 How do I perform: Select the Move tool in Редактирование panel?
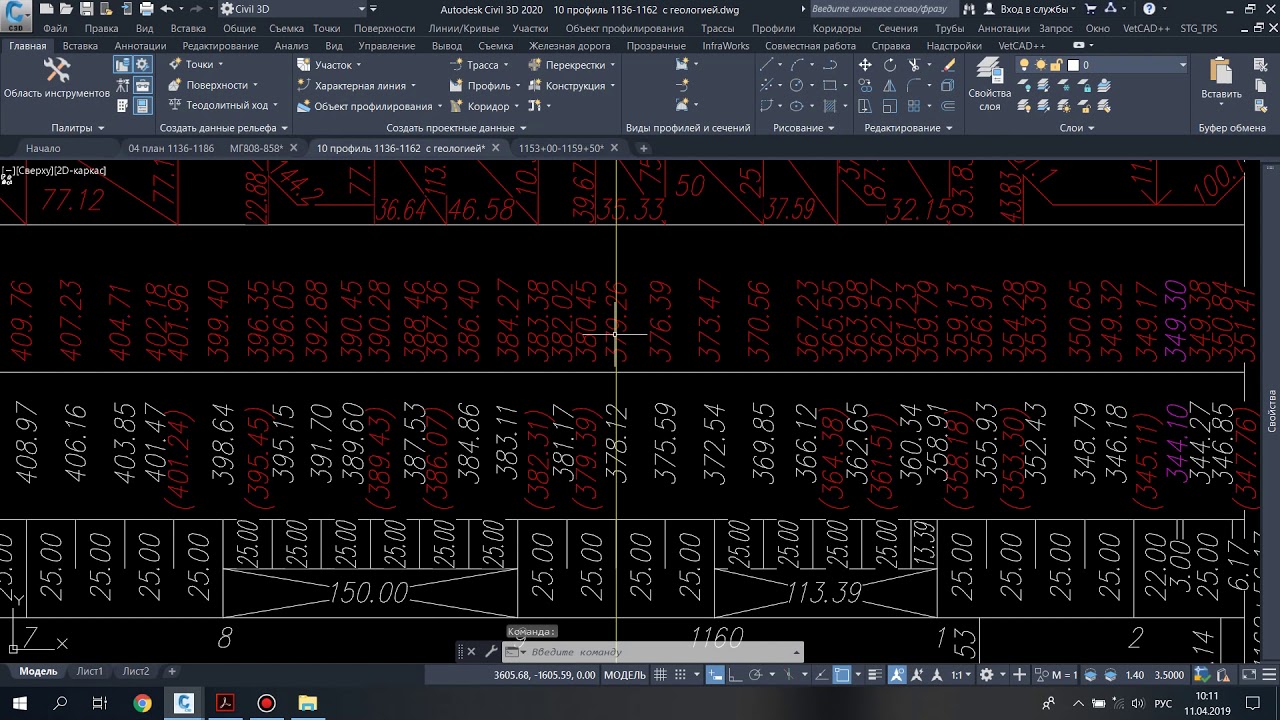865,65
